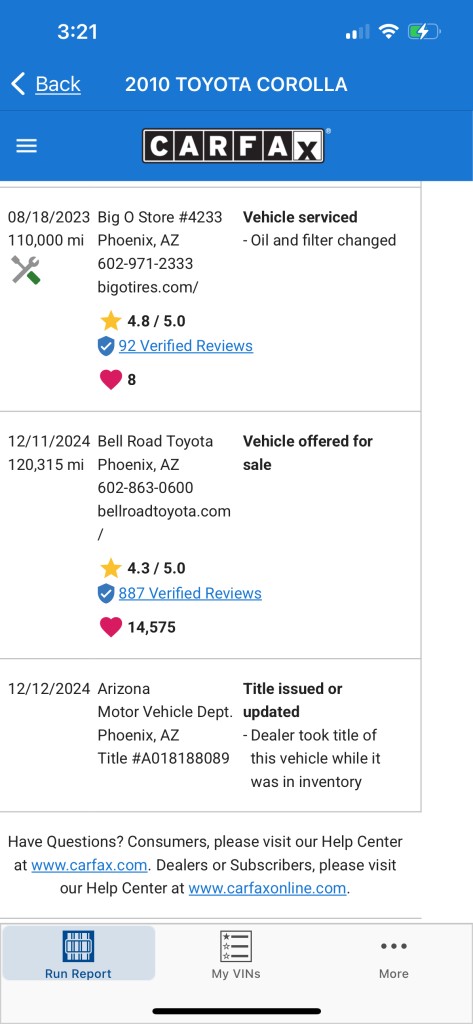Image resolution: width=473 pixels, height=1024 pixels.
Task: Tap the star beside 4.3 / 5.0
Action: click(110, 568)
